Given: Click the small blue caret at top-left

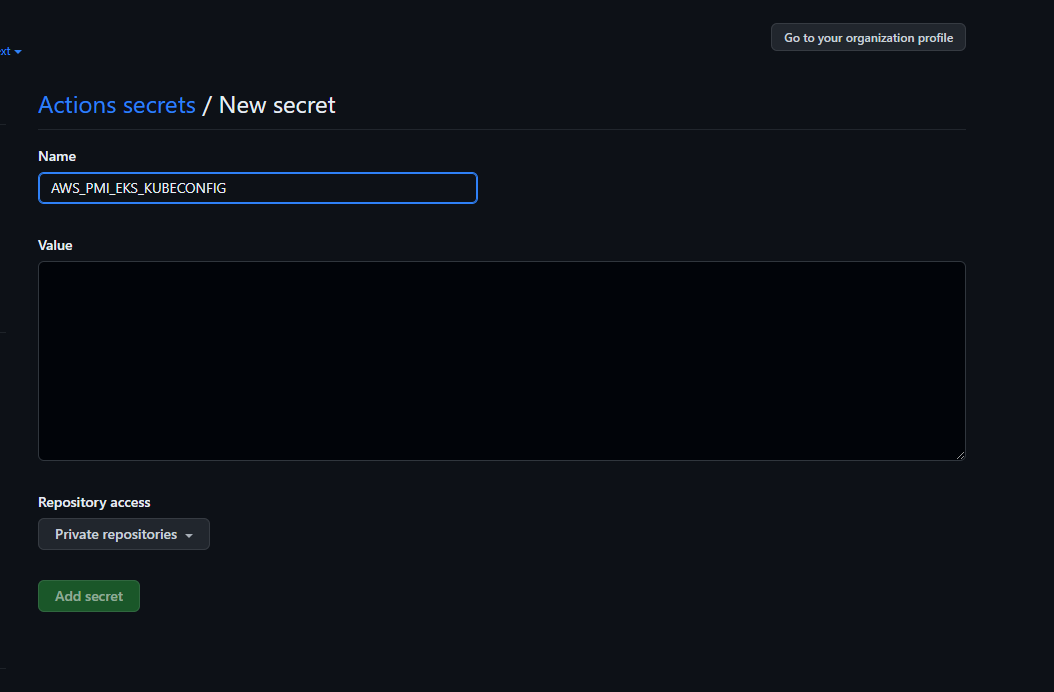Looking at the screenshot, I should point(18,52).
